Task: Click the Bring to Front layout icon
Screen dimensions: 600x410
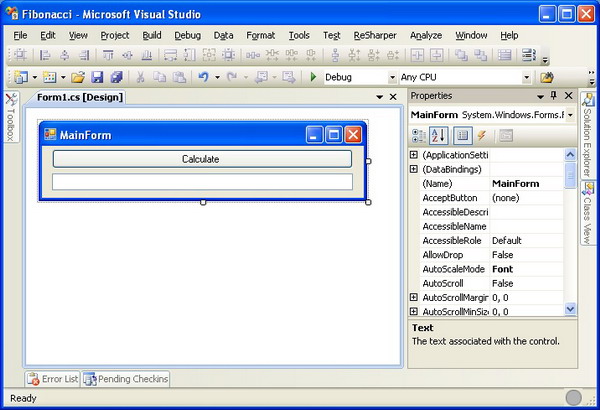Action: (461, 56)
